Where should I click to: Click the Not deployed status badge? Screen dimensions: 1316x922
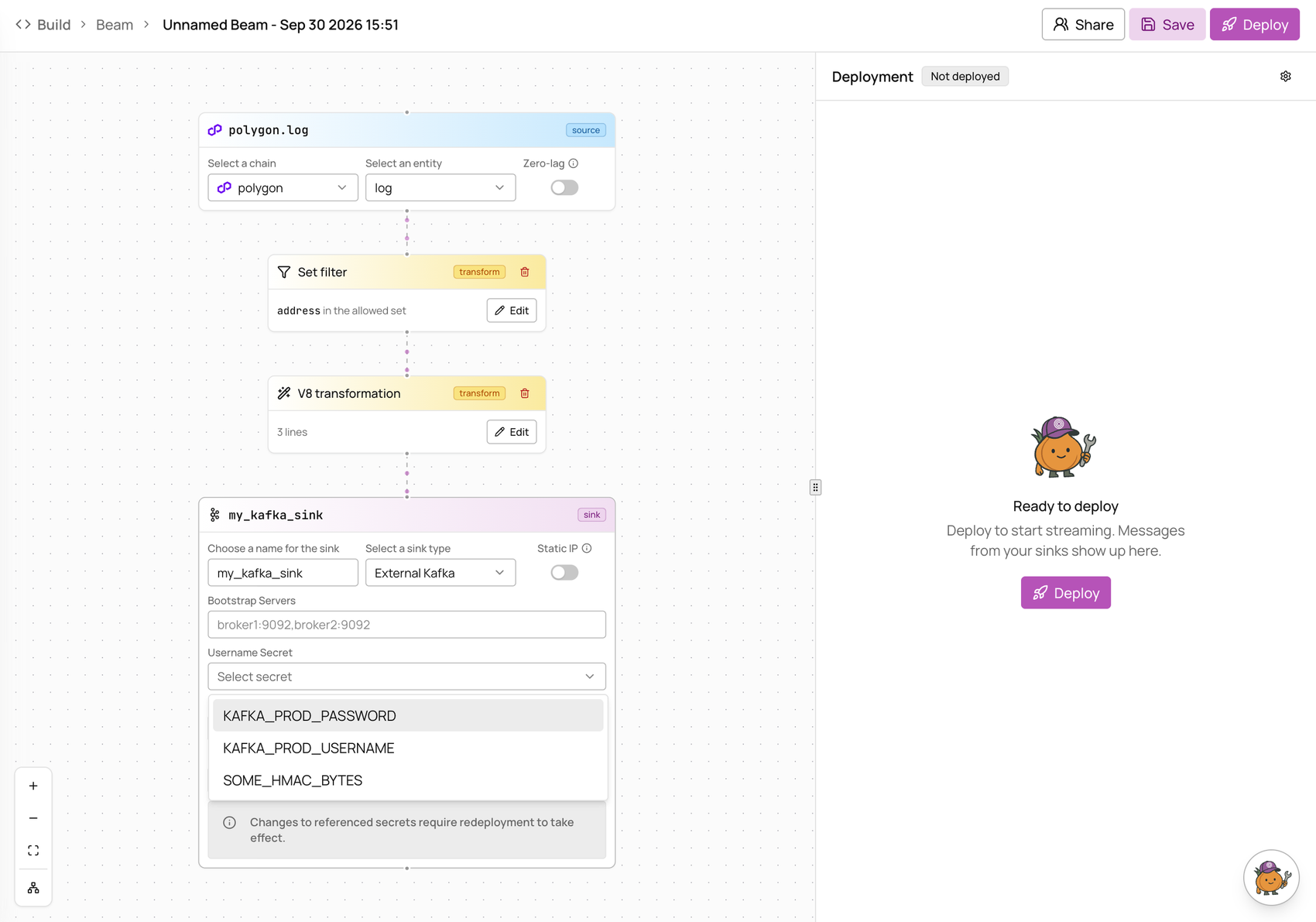(x=965, y=76)
